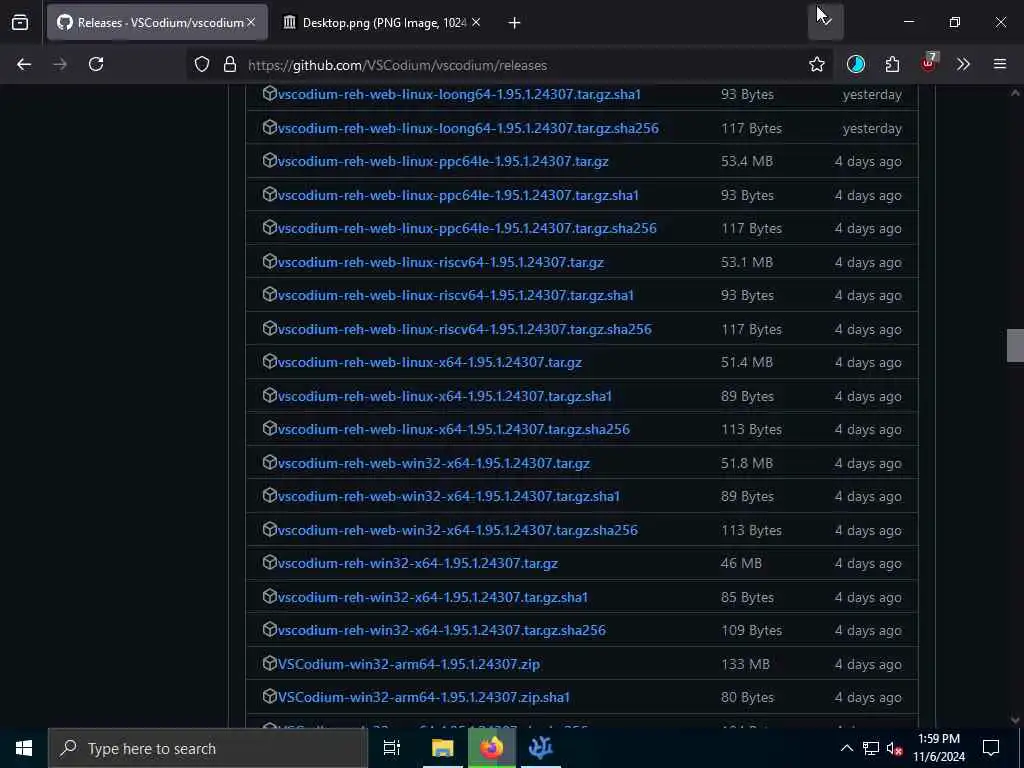Click the github.com URL address field
This screenshot has height=768, width=1024.
pos(509,65)
